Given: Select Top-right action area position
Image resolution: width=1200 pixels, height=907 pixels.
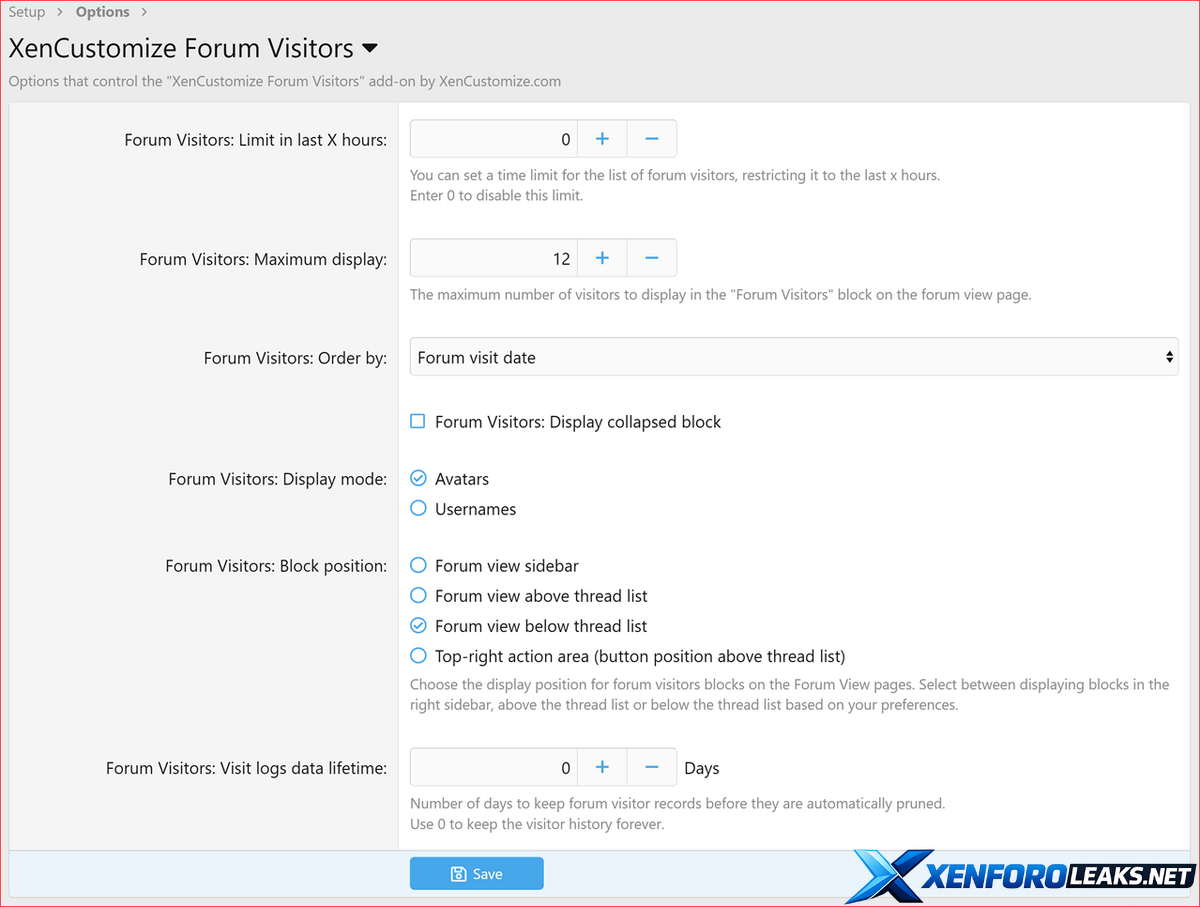Looking at the screenshot, I should tap(418, 656).
